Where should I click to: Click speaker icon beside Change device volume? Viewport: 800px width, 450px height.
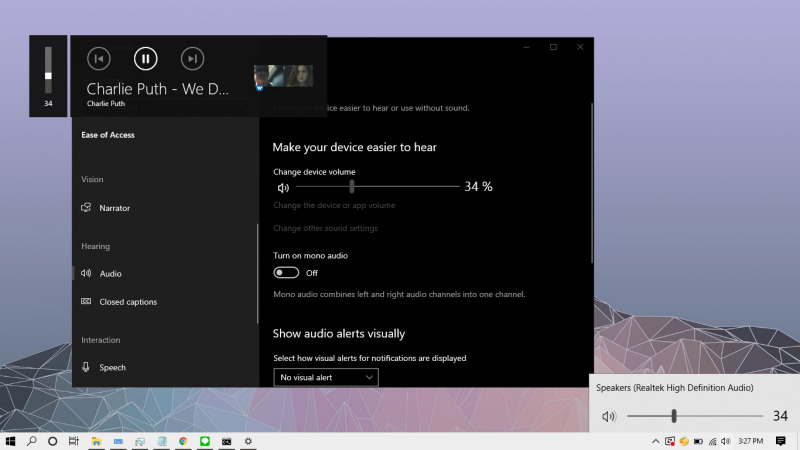tap(283, 188)
